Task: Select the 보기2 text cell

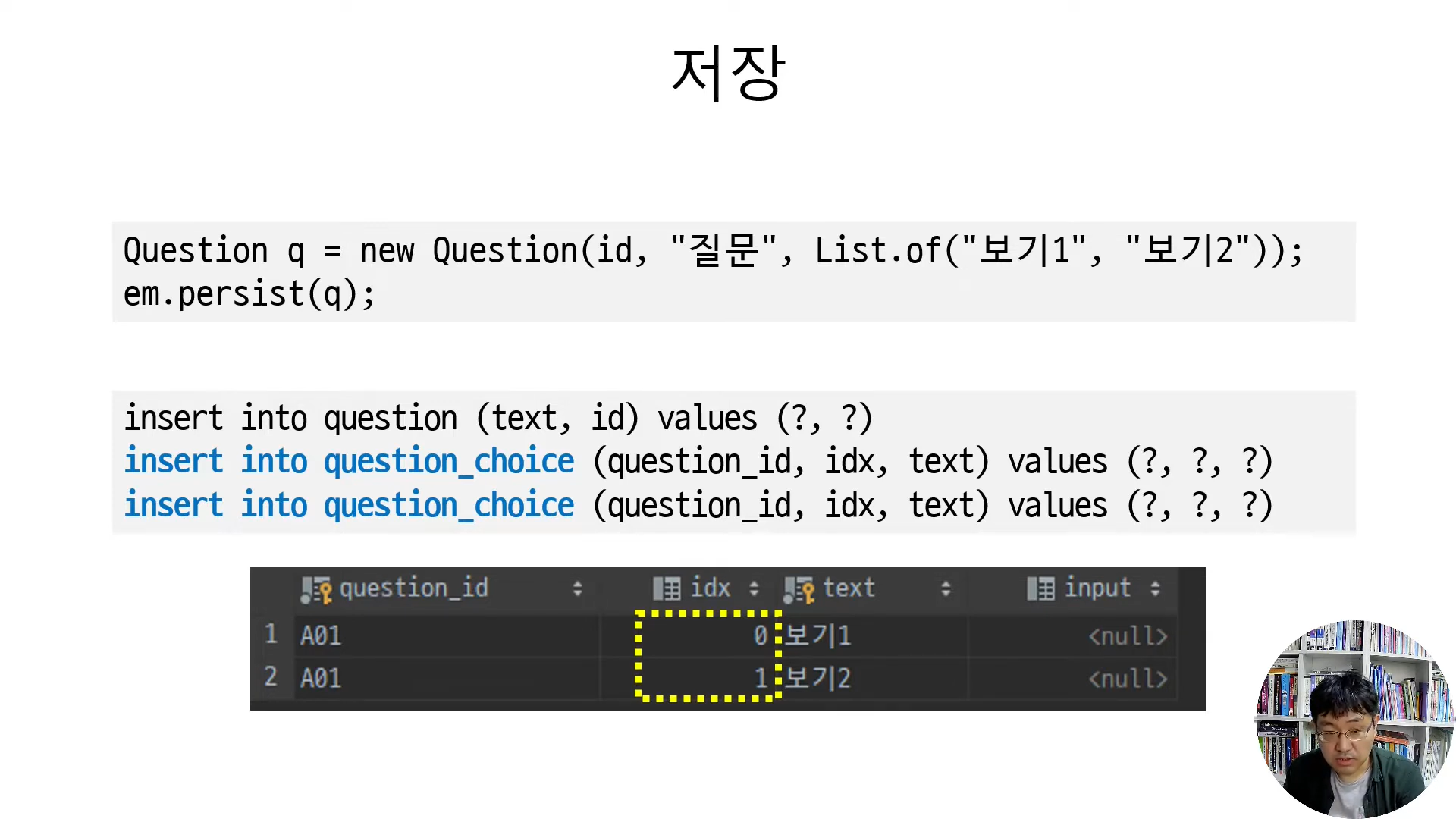Action: click(x=817, y=678)
